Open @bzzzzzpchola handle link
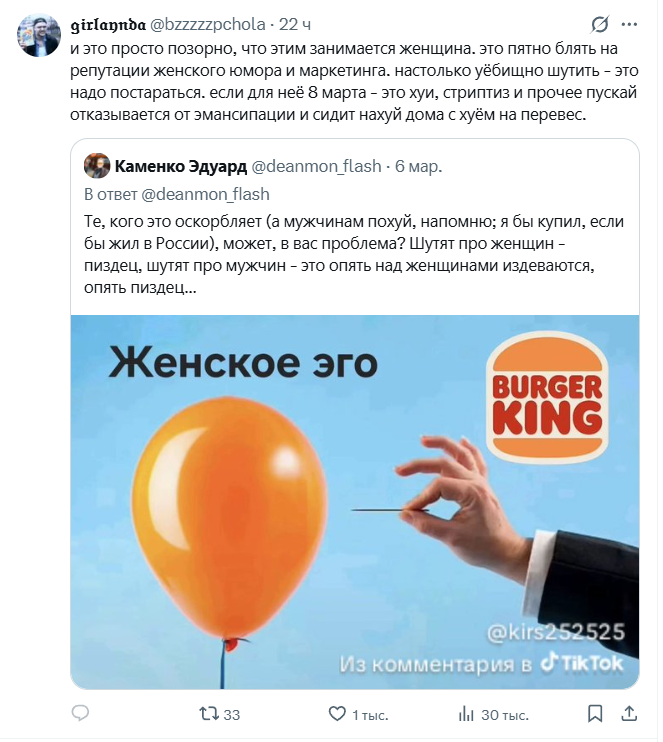This screenshot has width=663, height=742. [x=207, y=24]
